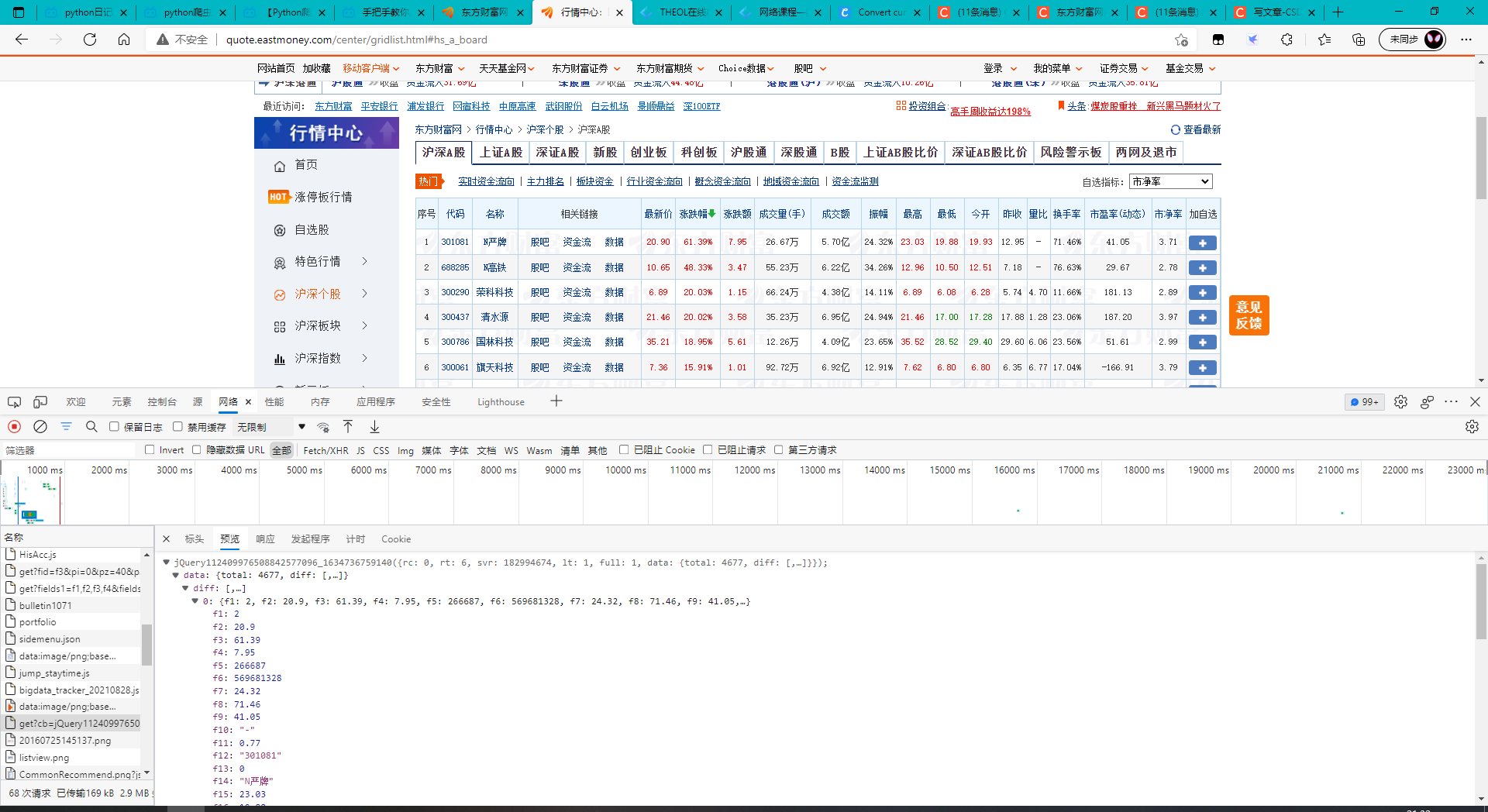
Task: Switch to 创业板 tab
Action: (649, 153)
